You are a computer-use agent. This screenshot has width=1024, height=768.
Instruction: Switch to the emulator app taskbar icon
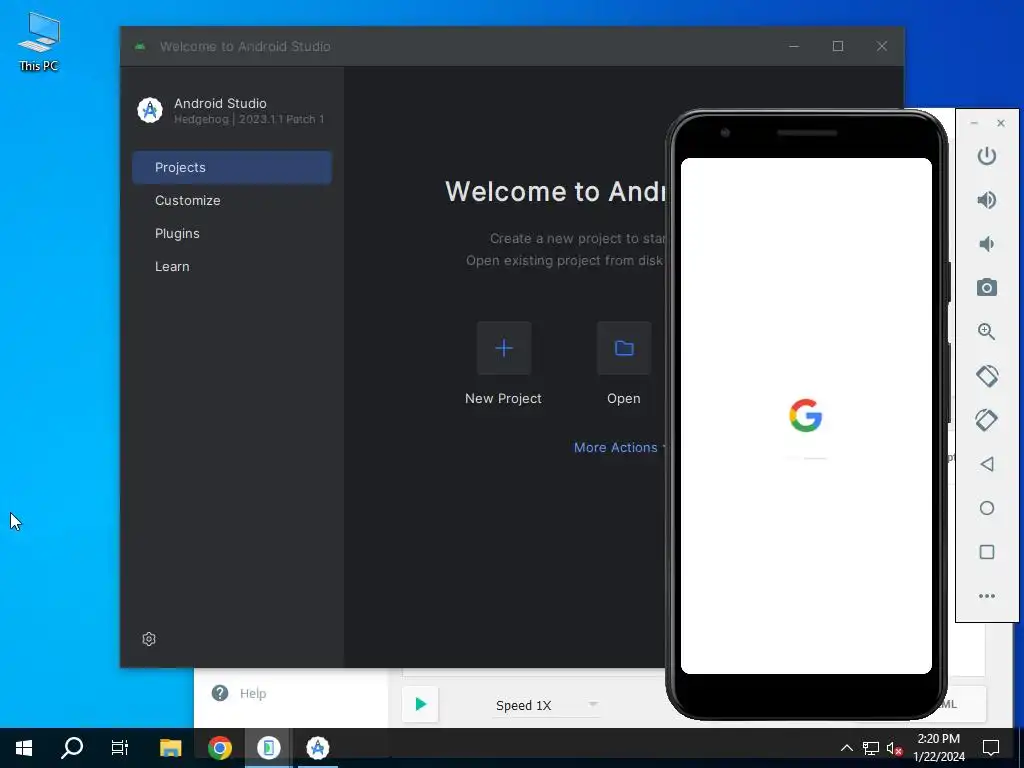[268, 748]
